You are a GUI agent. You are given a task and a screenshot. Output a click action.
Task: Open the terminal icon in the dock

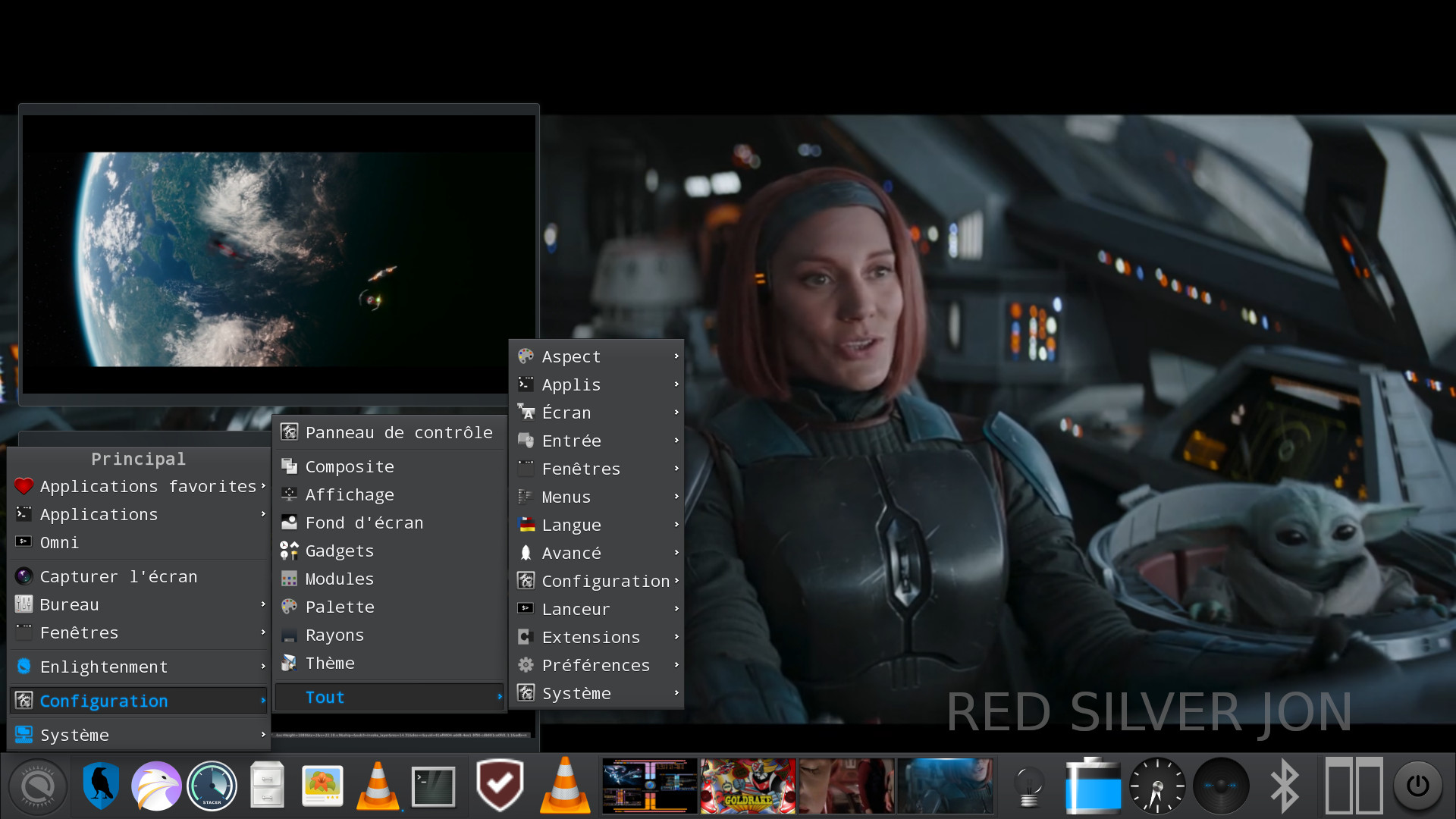433,786
